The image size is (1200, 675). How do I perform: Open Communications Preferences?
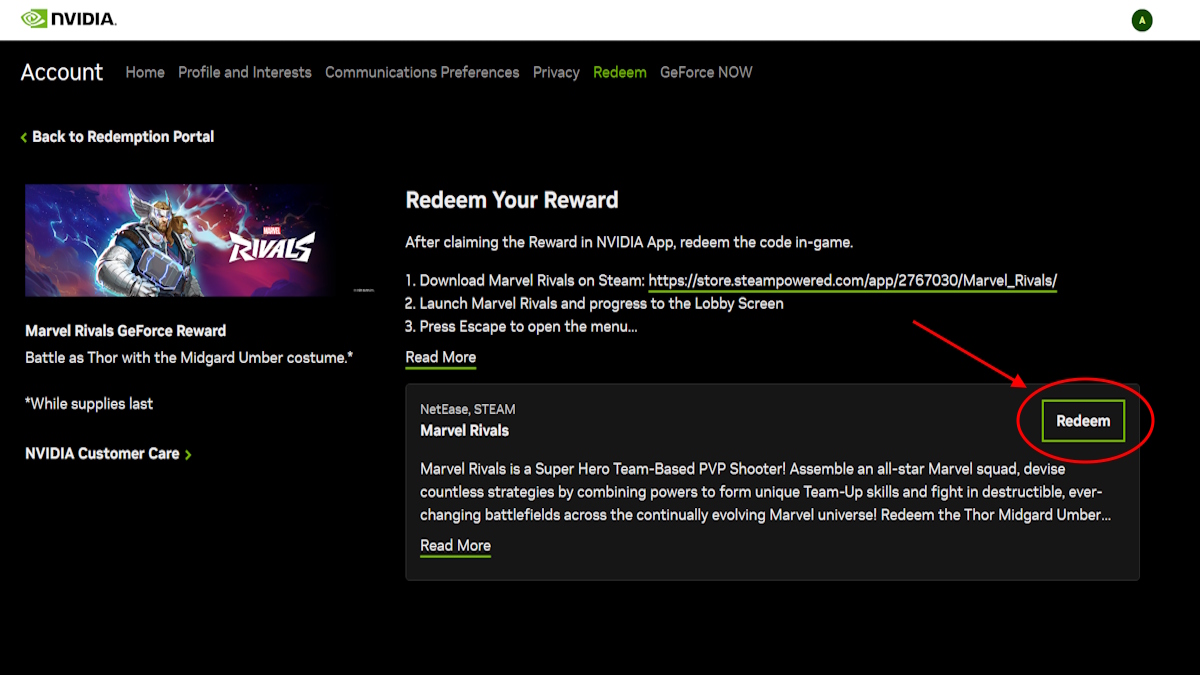[422, 72]
